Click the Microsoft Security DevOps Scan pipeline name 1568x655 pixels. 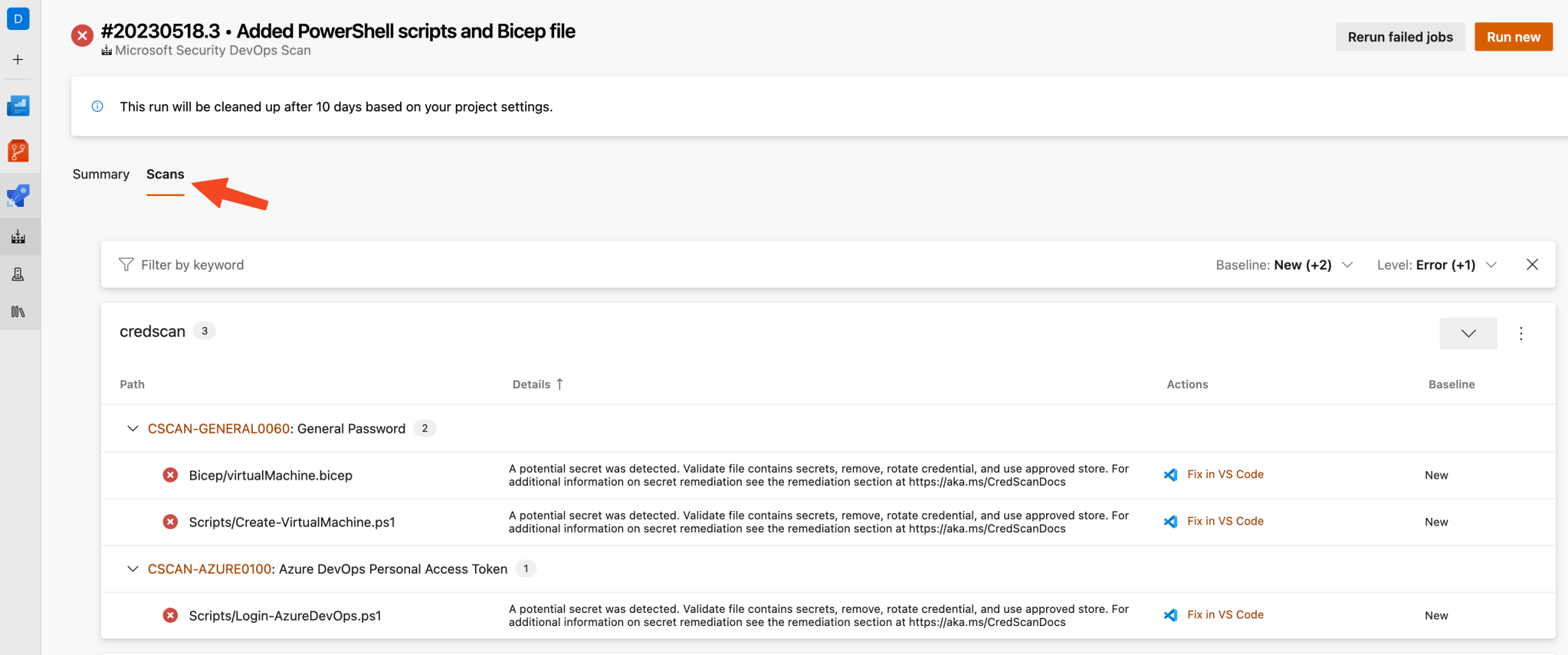[213, 51]
